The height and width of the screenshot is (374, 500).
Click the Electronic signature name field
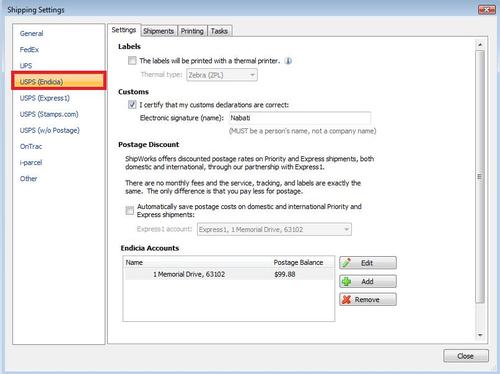click(x=300, y=118)
